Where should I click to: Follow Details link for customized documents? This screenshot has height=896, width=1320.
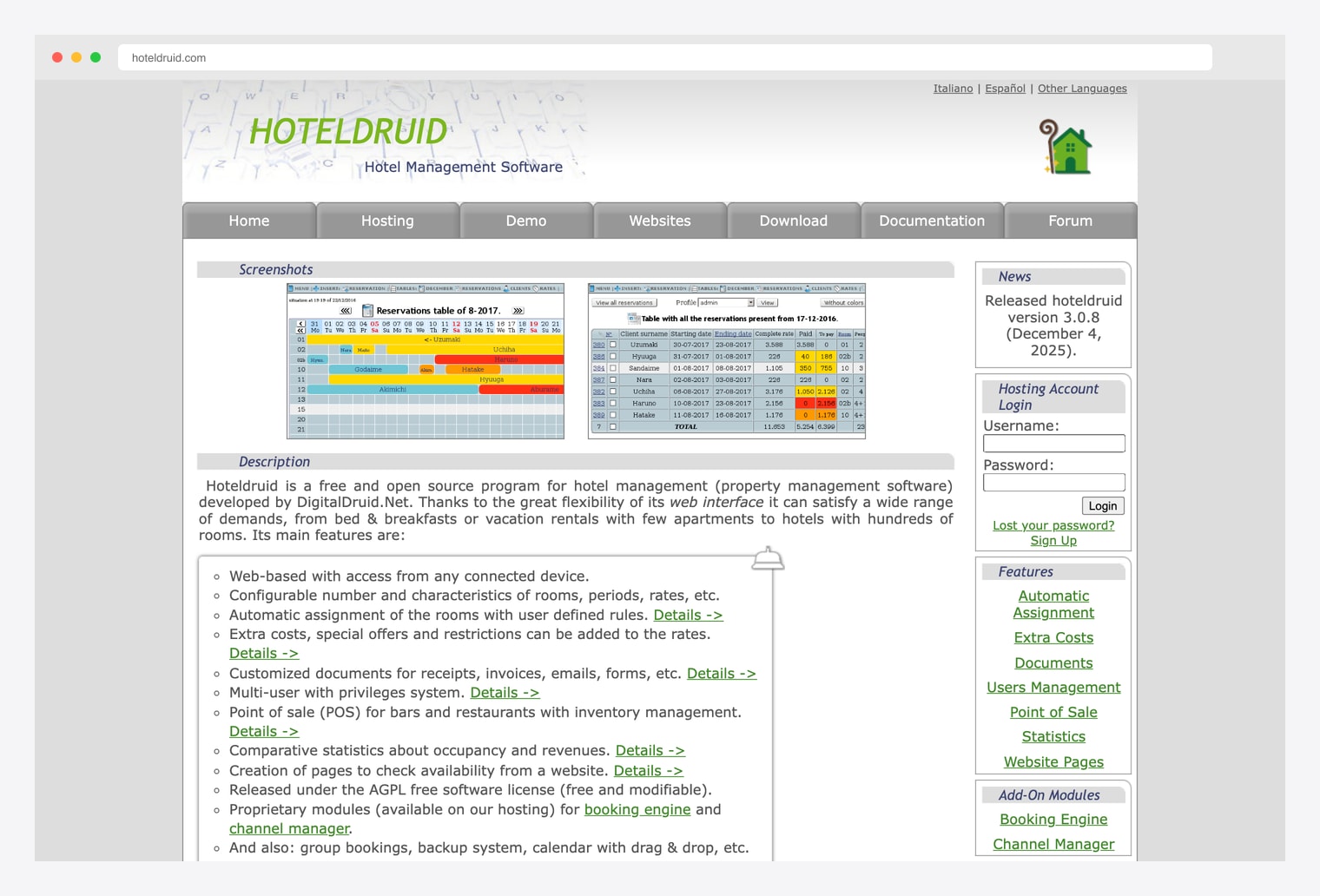coord(722,673)
